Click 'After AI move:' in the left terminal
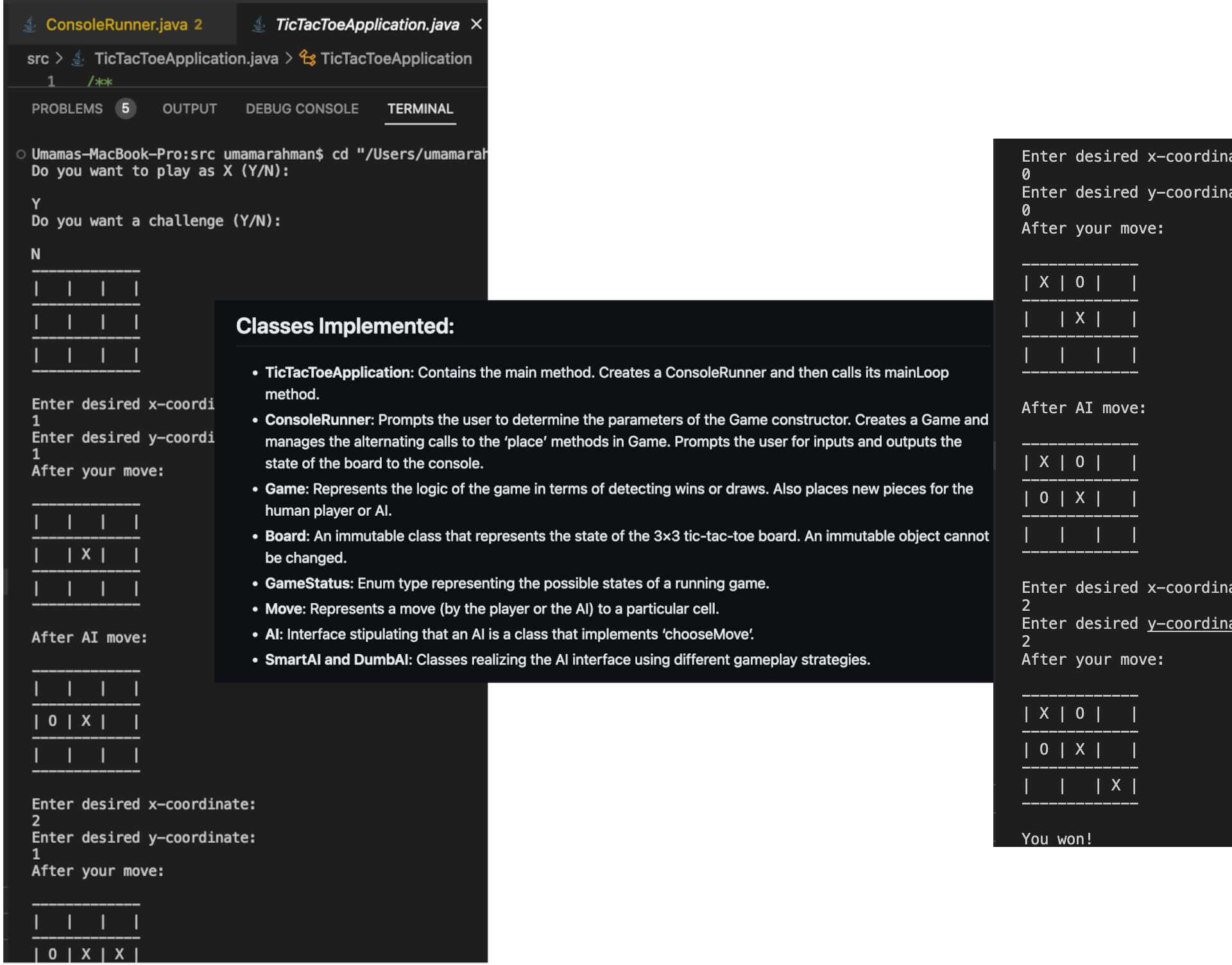1232x965 pixels. click(89, 638)
